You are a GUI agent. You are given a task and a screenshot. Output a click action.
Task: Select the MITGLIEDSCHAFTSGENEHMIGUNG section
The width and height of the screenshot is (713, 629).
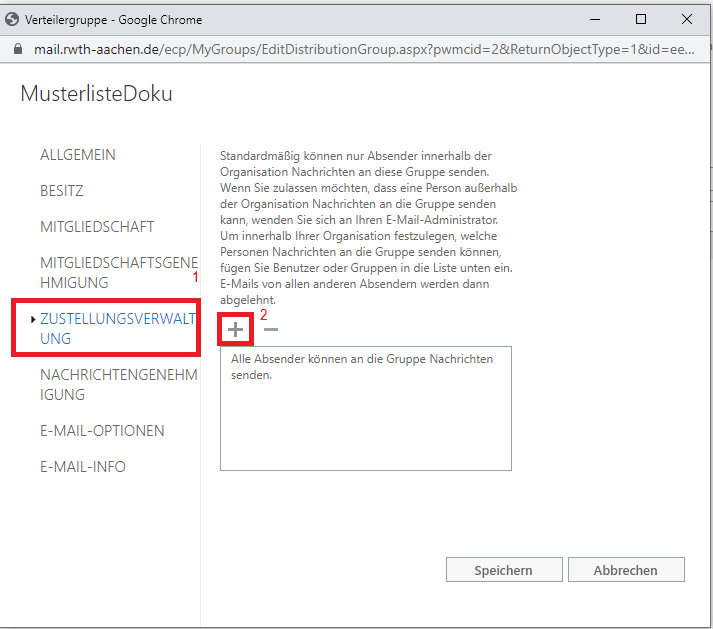point(118,273)
